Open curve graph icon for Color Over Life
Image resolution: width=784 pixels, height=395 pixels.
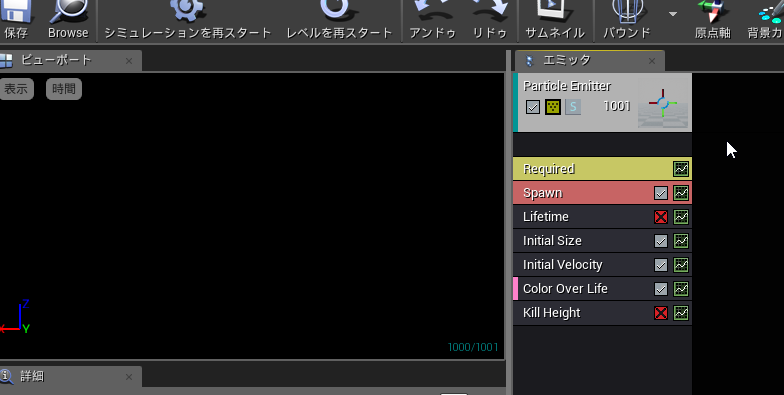(x=681, y=289)
